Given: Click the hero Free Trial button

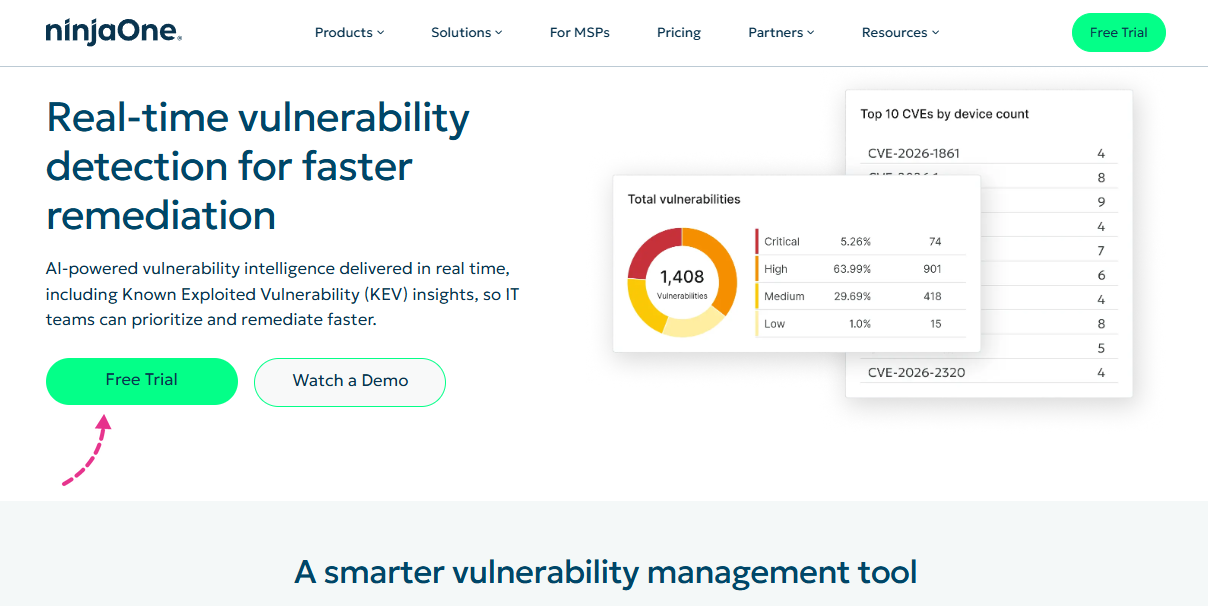Looking at the screenshot, I should coord(142,381).
